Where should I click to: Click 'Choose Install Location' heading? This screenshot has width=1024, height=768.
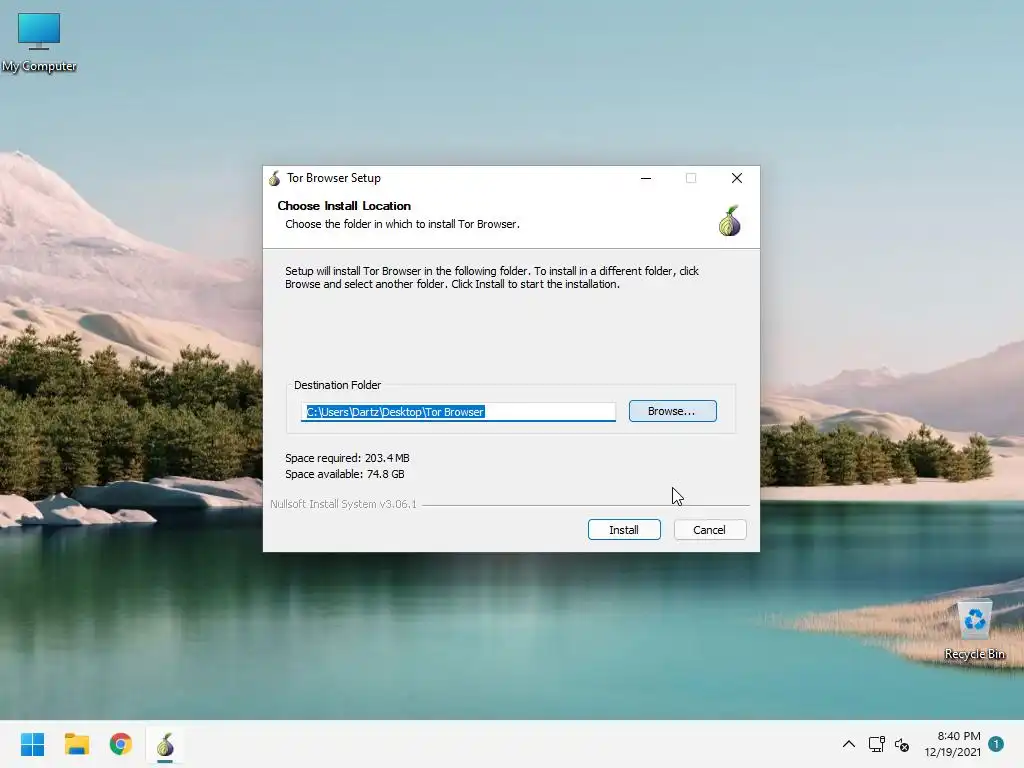click(344, 206)
